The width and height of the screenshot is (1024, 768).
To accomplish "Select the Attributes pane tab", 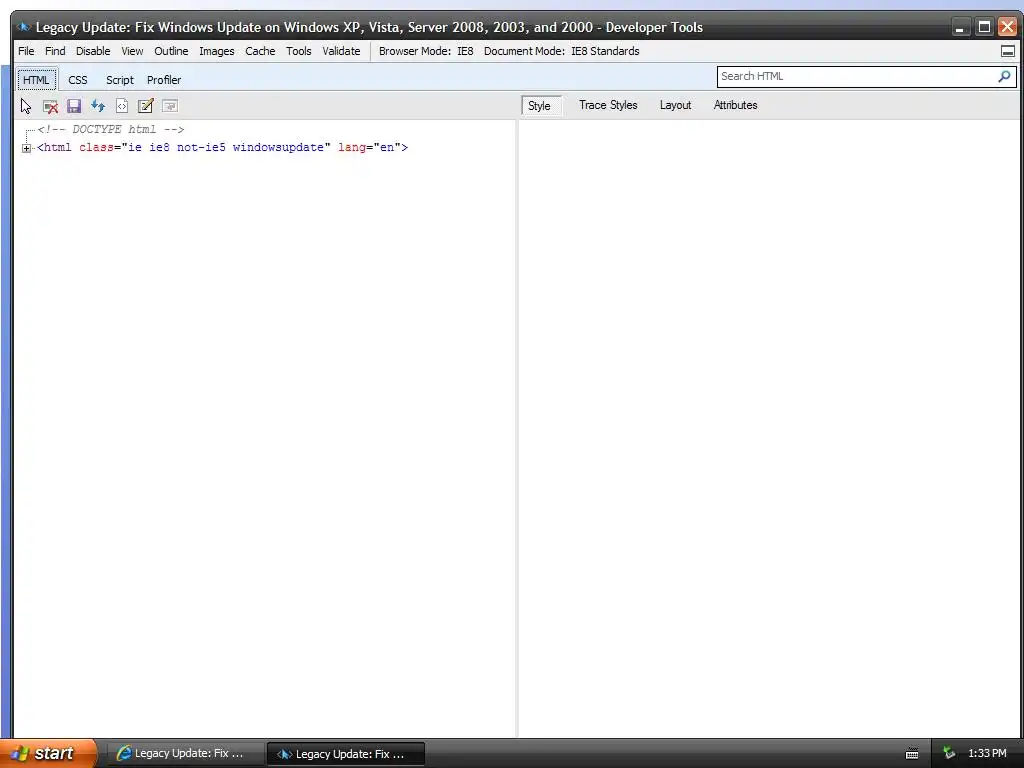I will click(x=735, y=105).
